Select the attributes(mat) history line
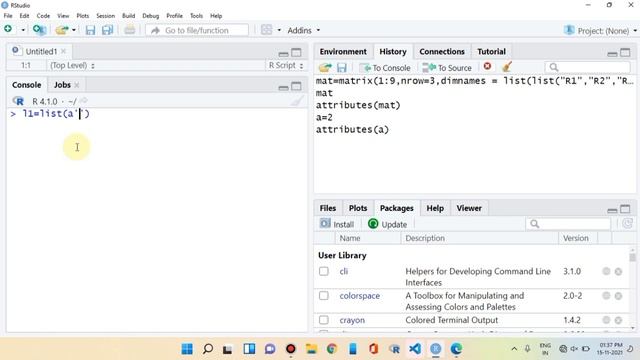640x360 pixels. 358,105
